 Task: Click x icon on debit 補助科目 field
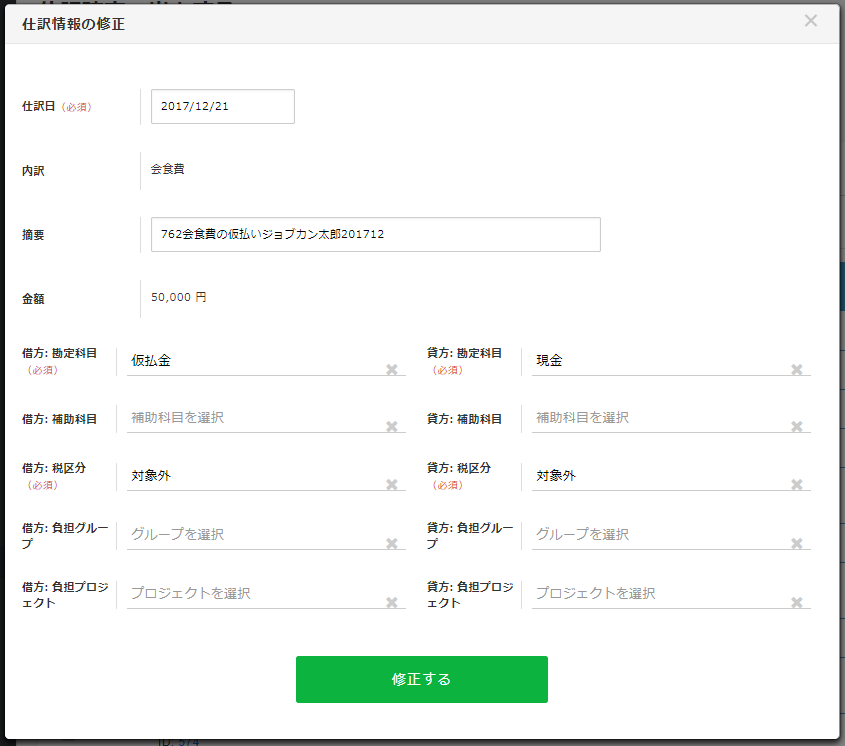click(x=392, y=427)
